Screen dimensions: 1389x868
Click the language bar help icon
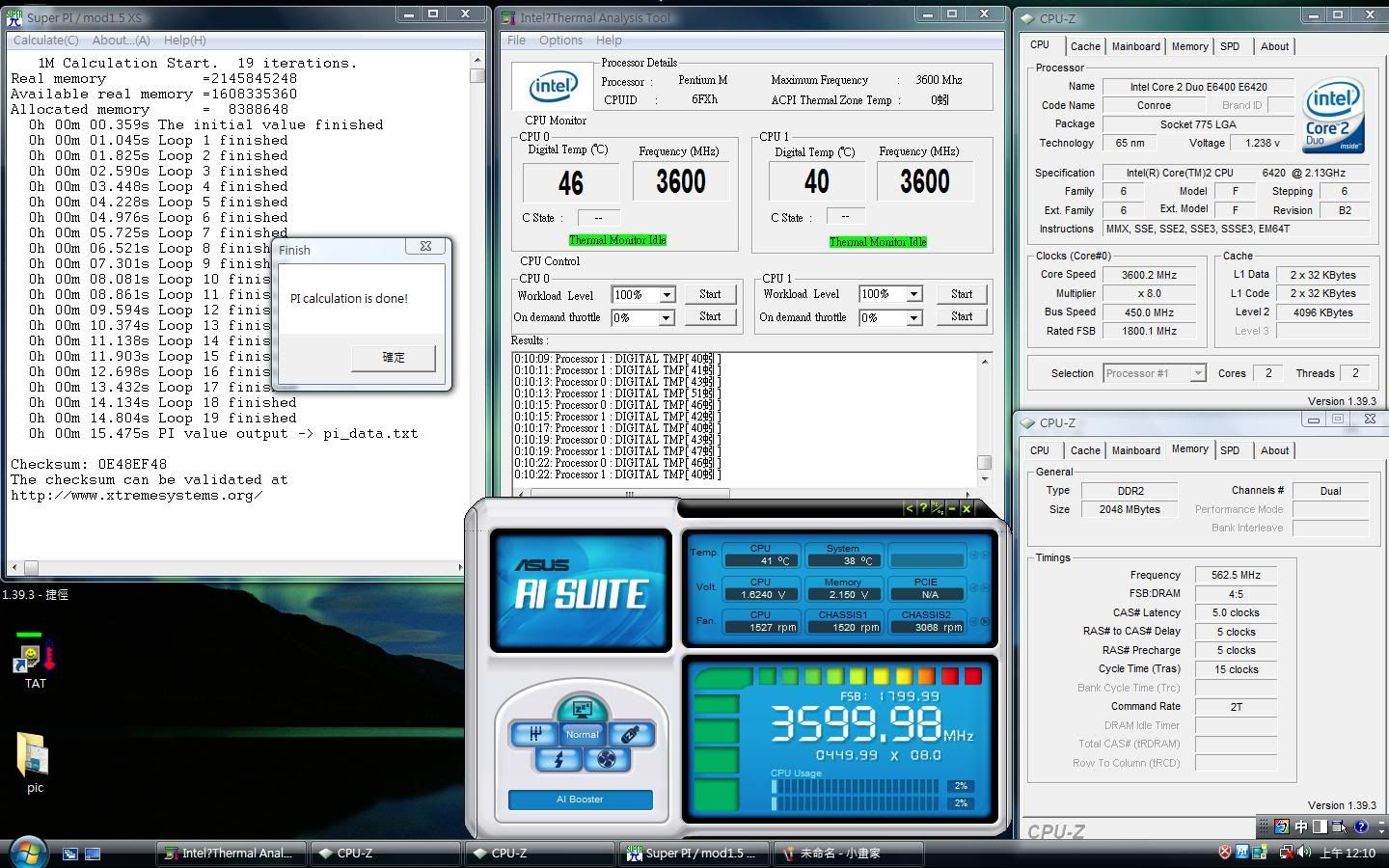pos(1361,827)
